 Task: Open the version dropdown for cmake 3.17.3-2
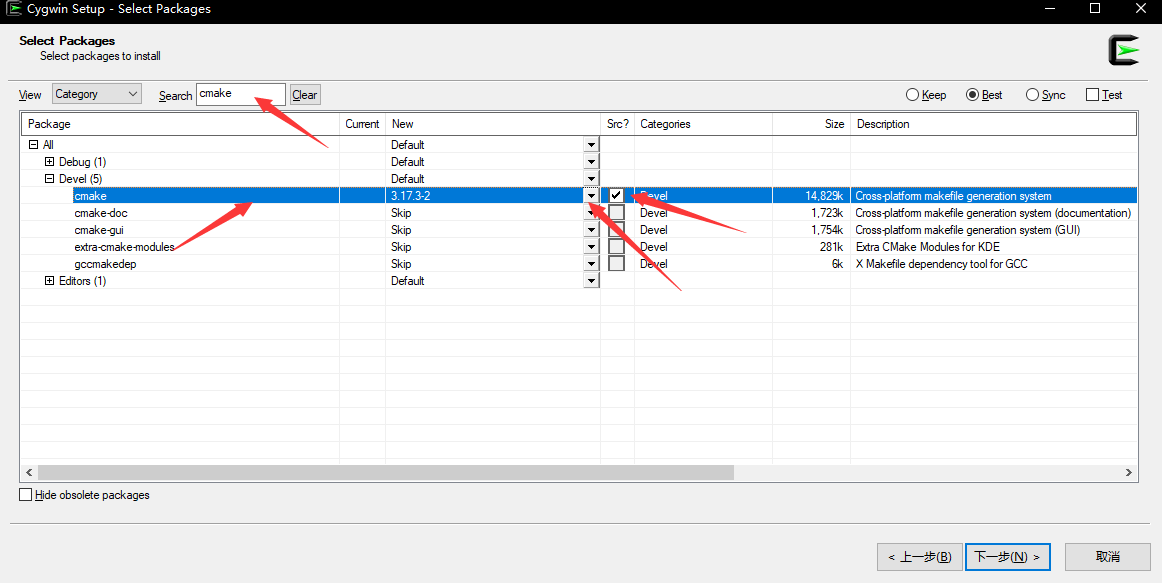click(x=591, y=196)
